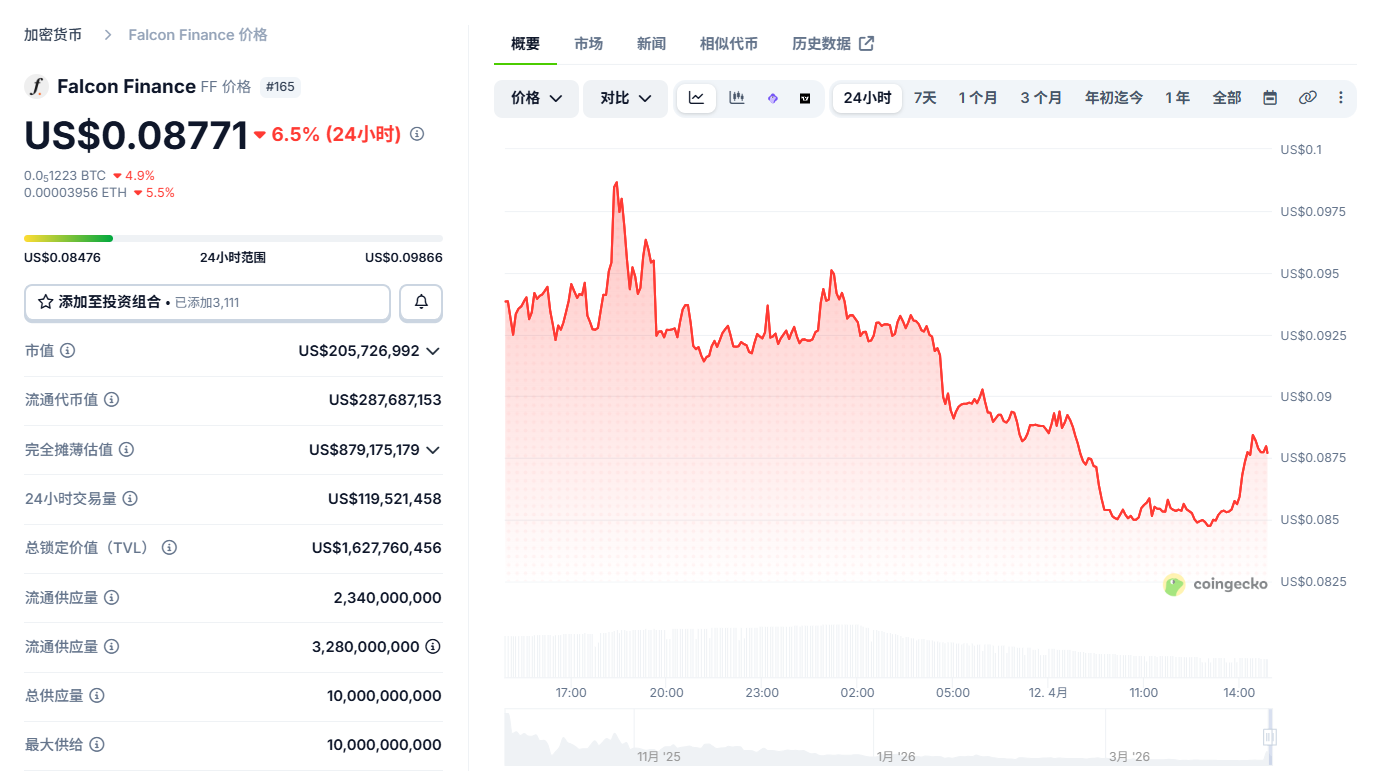Switch to the 概要 tab
This screenshot has height=771, width=1379.
coord(525,44)
